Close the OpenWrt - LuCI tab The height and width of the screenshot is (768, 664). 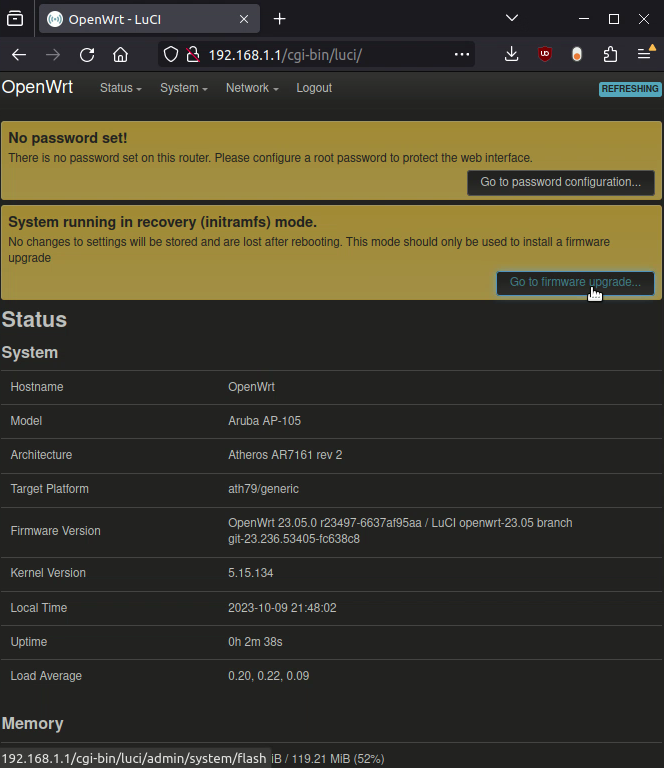tap(244, 19)
